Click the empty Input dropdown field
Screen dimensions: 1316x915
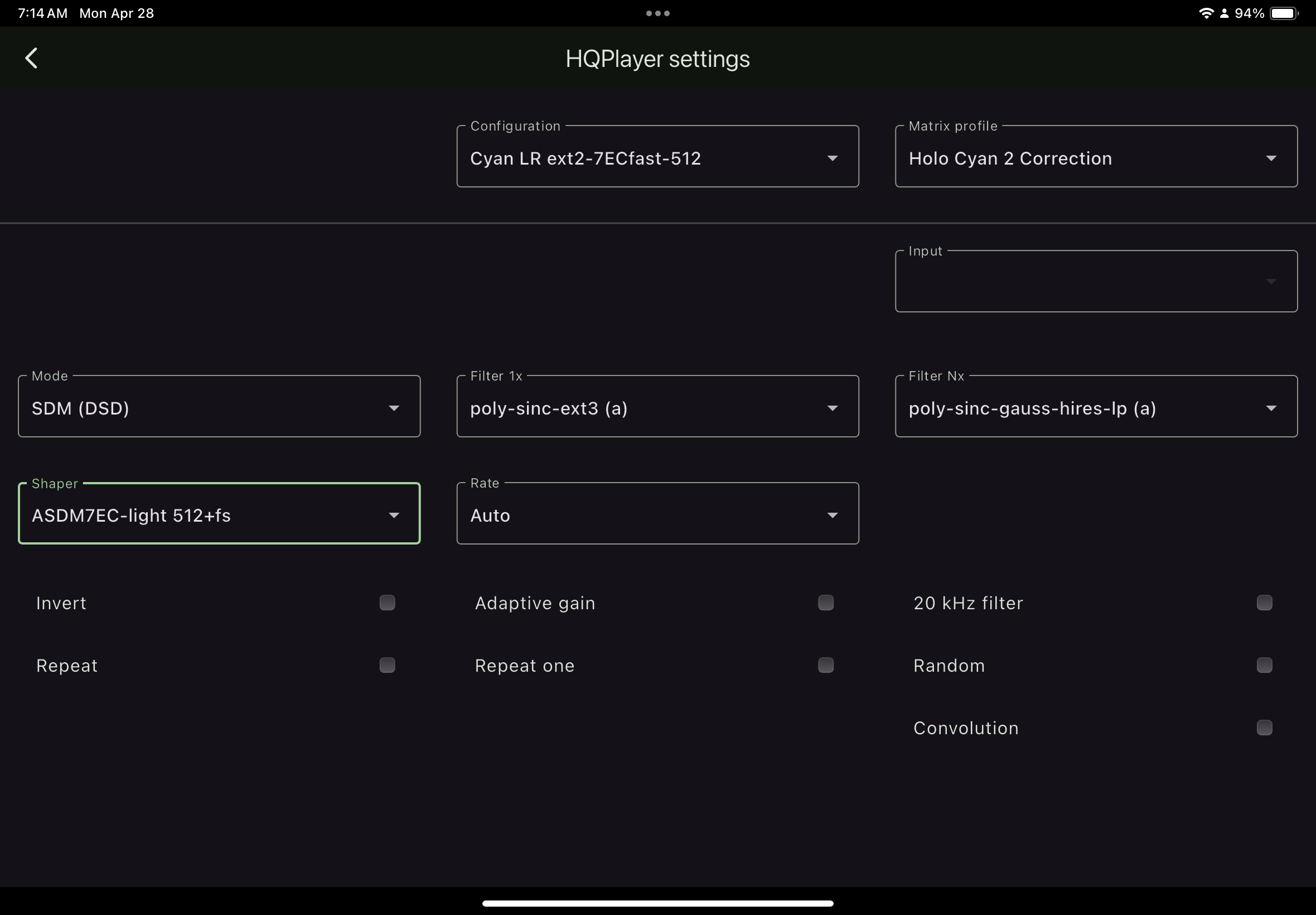coord(1095,282)
